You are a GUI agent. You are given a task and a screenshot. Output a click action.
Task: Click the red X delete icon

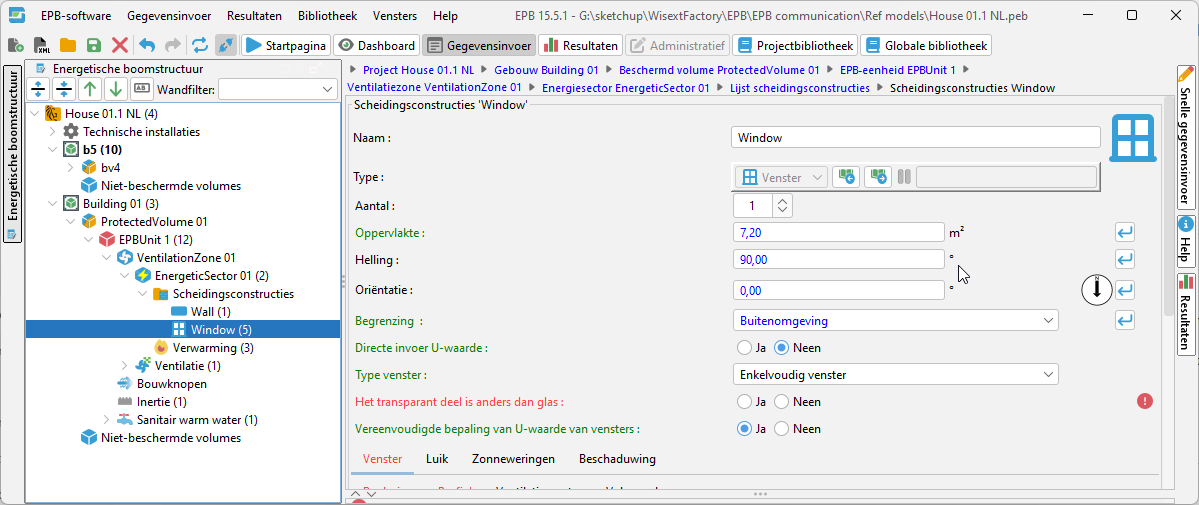[x=120, y=45]
